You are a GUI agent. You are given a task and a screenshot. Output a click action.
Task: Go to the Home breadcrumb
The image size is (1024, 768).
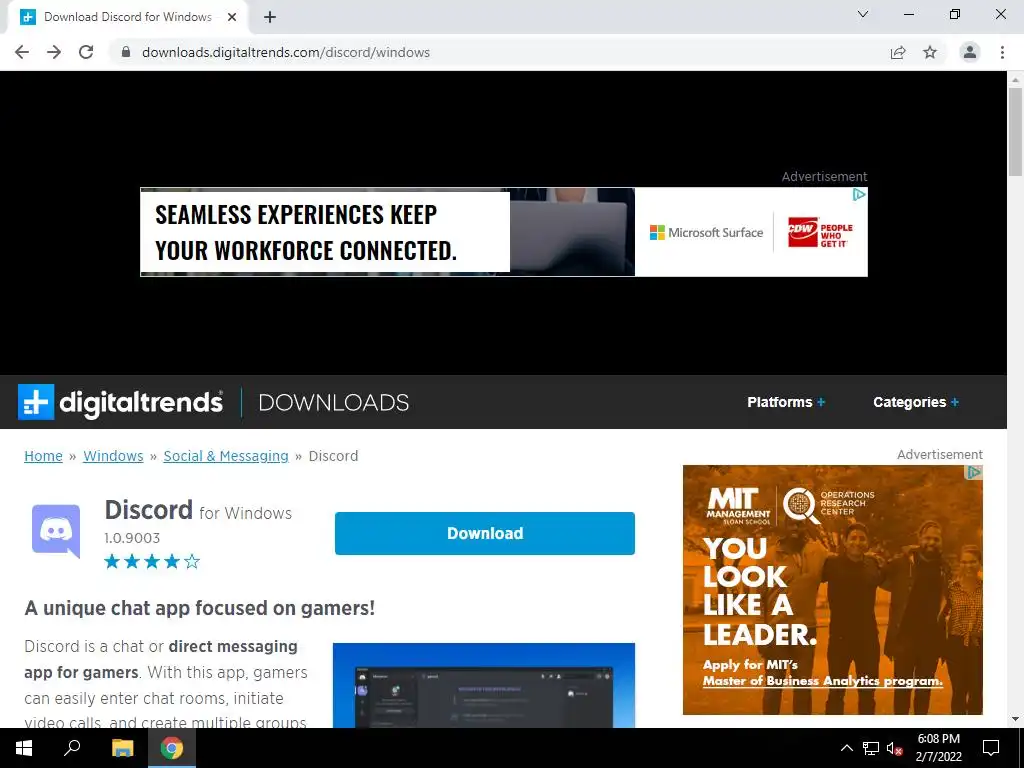pyautogui.click(x=43, y=456)
